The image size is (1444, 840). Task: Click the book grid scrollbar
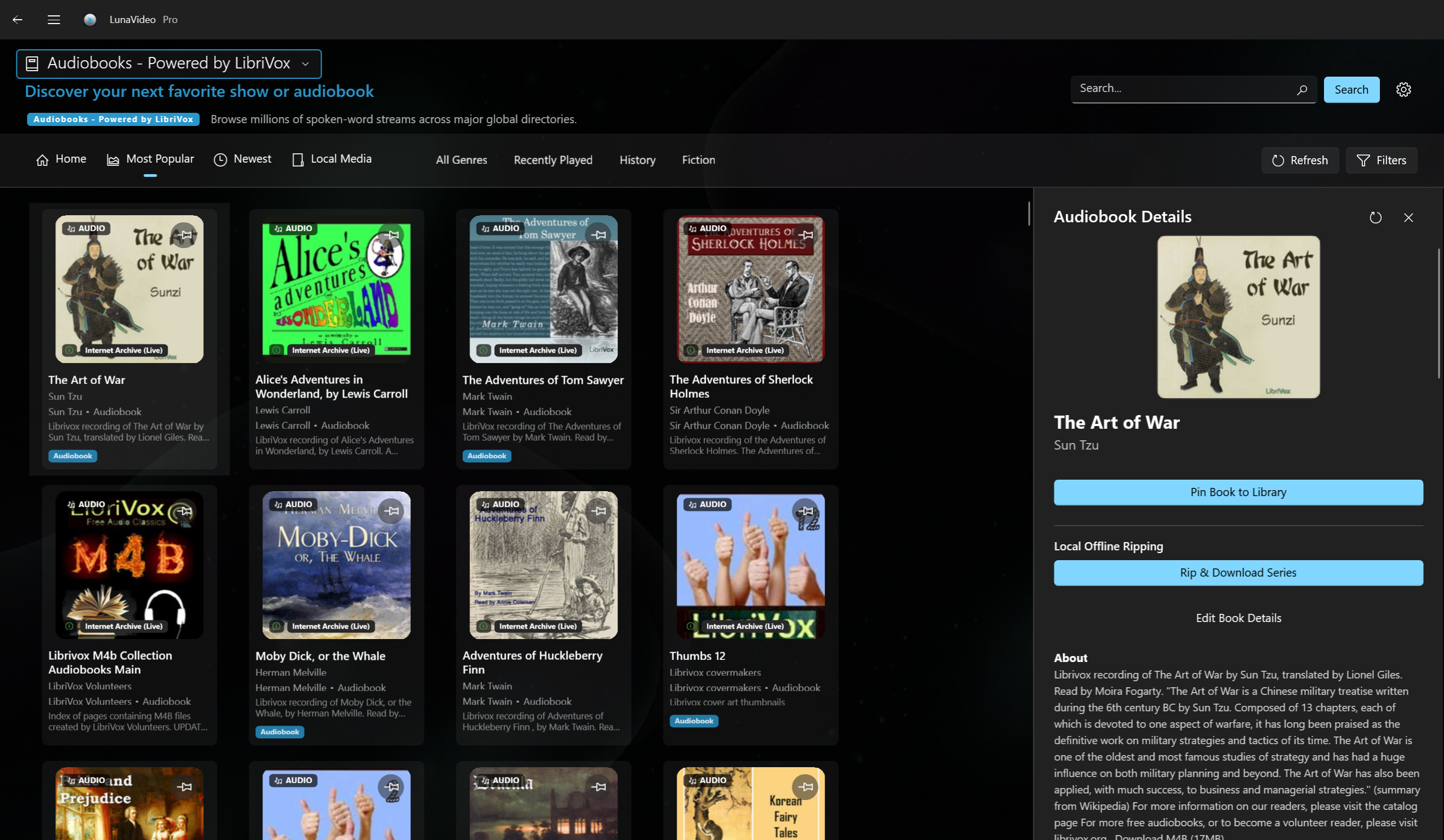1029,213
